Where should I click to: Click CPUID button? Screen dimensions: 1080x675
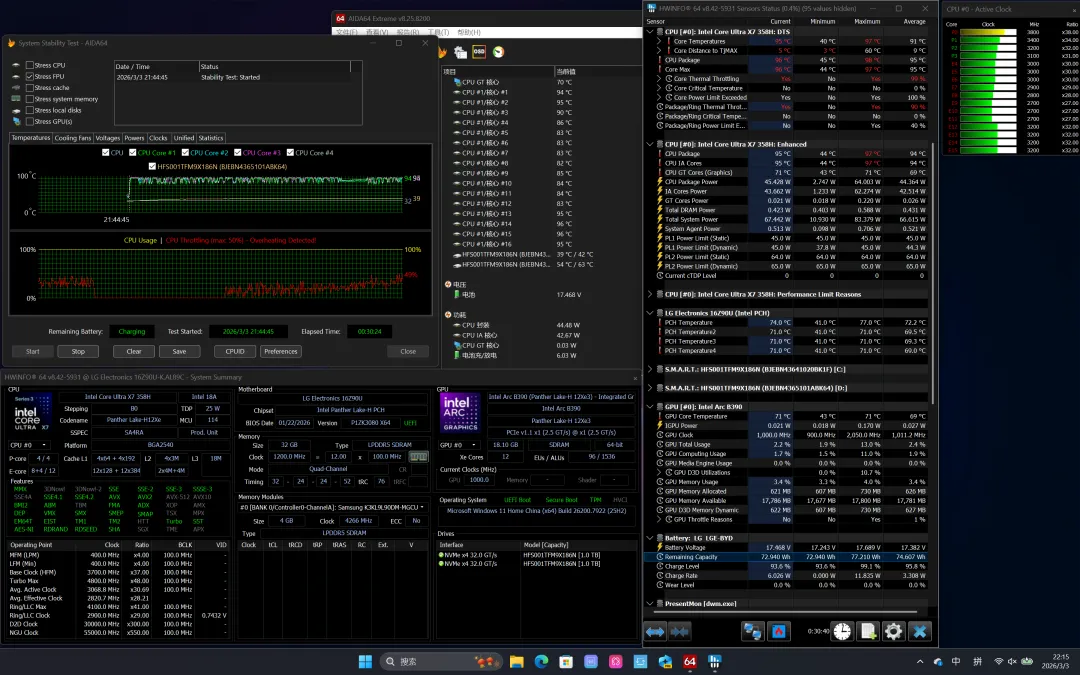coord(235,351)
